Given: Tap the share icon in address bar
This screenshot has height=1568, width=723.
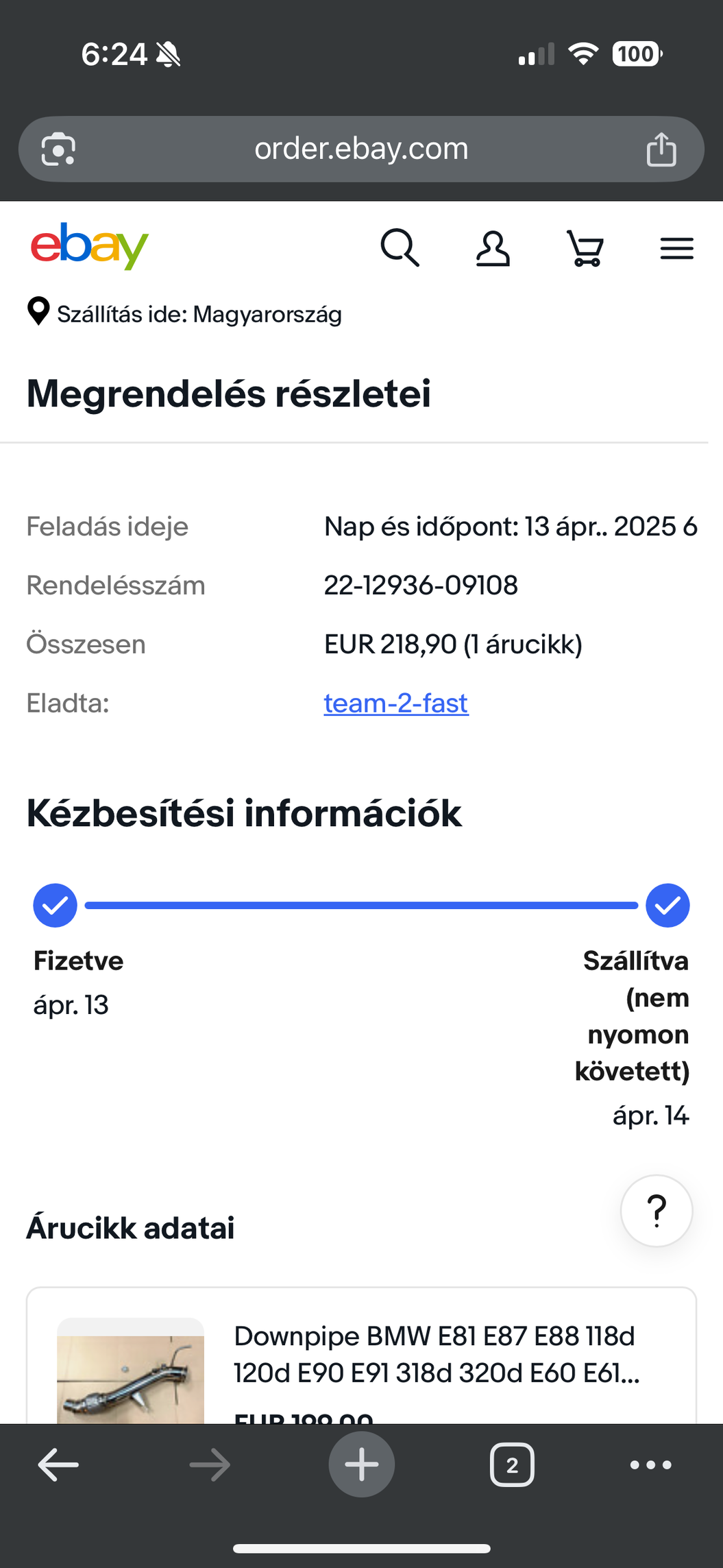Looking at the screenshot, I should (x=661, y=149).
